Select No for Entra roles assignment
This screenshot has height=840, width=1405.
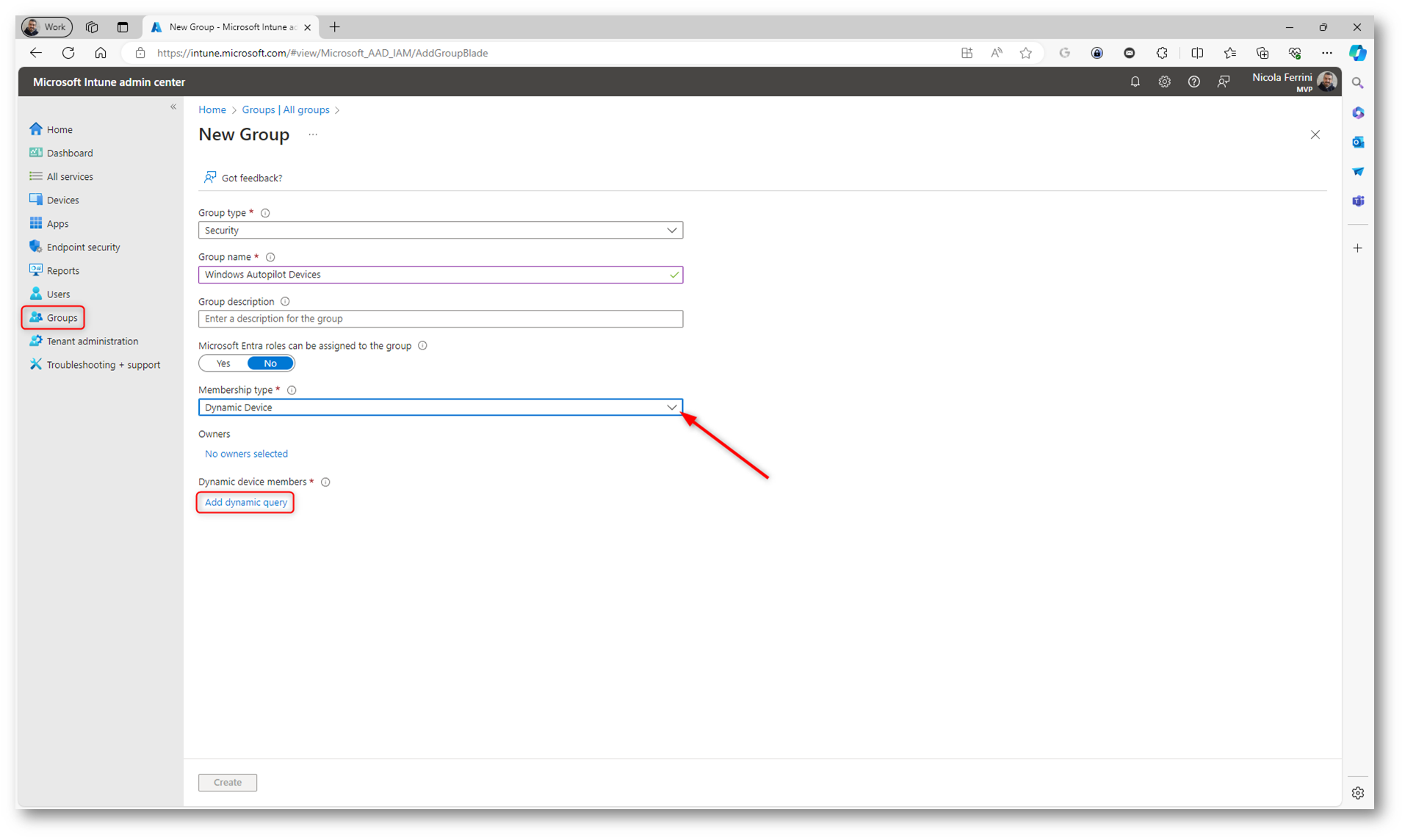coord(270,363)
